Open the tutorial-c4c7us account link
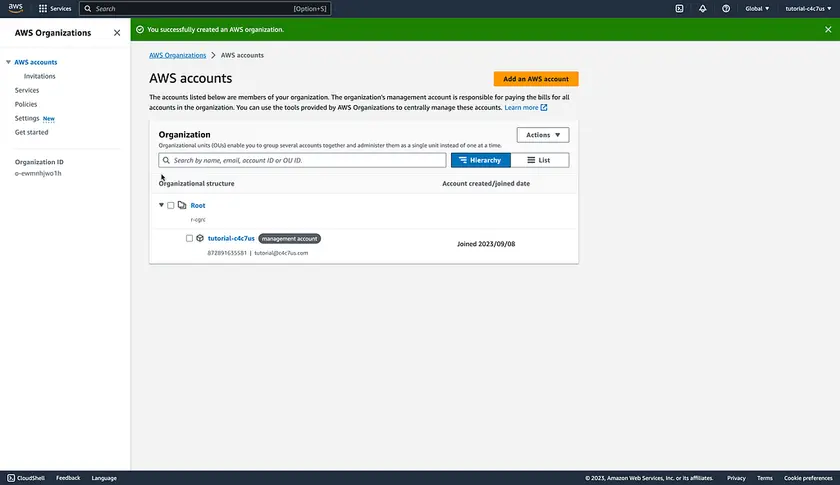 (x=231, y=238)
